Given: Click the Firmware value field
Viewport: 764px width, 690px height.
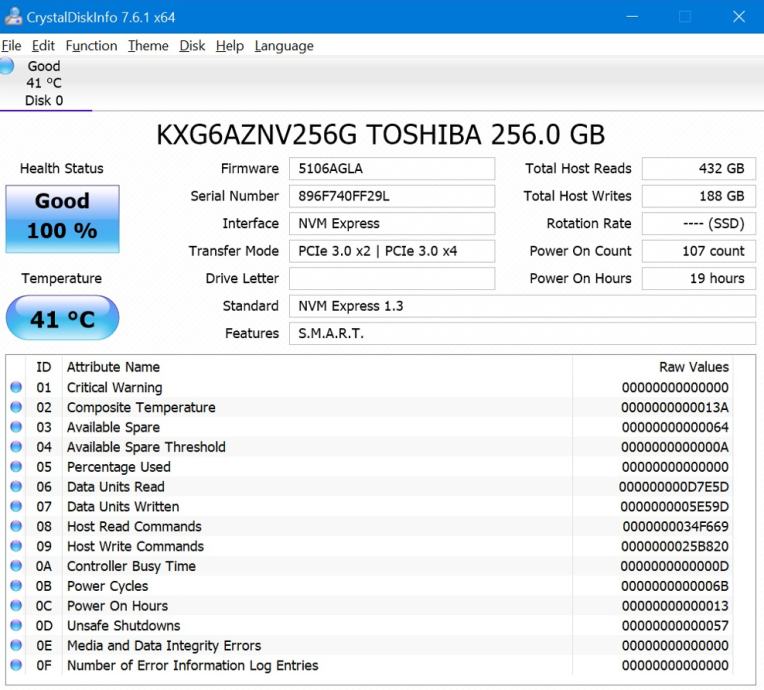Looking at the screenshot, I should [391, 169].
